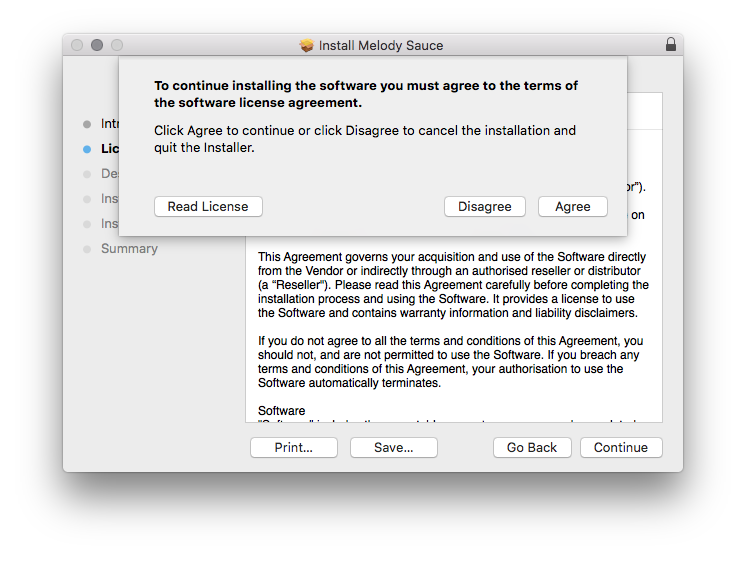Click the Disagree button
The width and height of the screenshot is (752, 562).
(x=484, y=207)
